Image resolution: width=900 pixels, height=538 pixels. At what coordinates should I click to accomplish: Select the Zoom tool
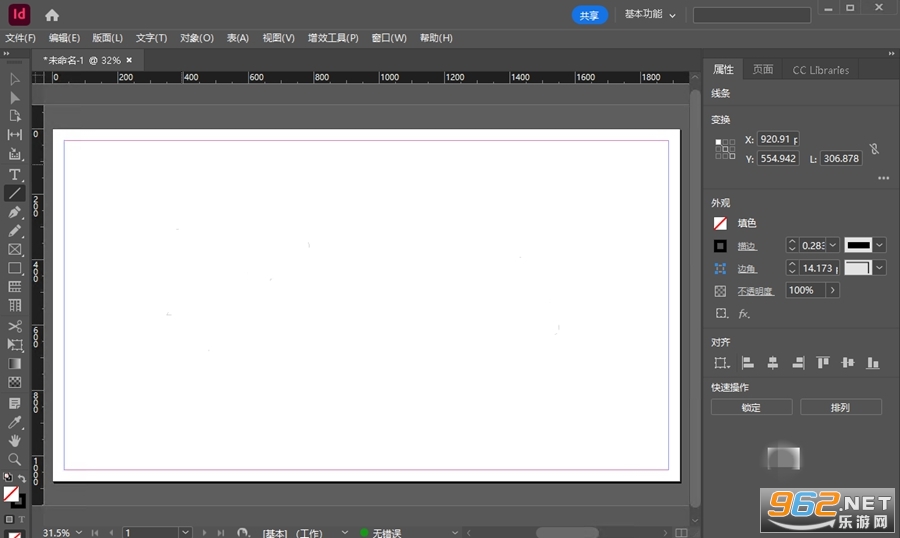14,459
